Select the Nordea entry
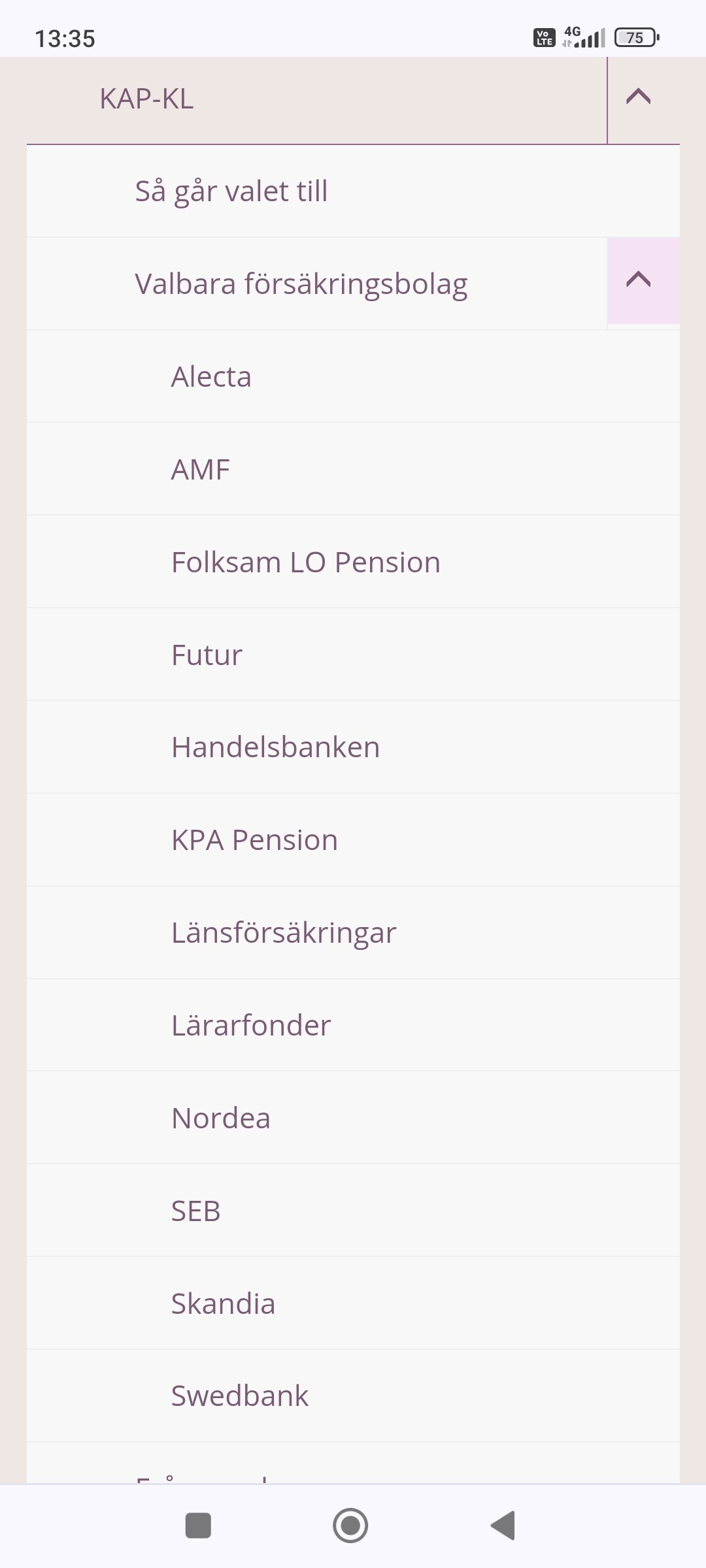Image resolution: width=706 pixels, height=1568 pixels. (x=221, y=1119)
